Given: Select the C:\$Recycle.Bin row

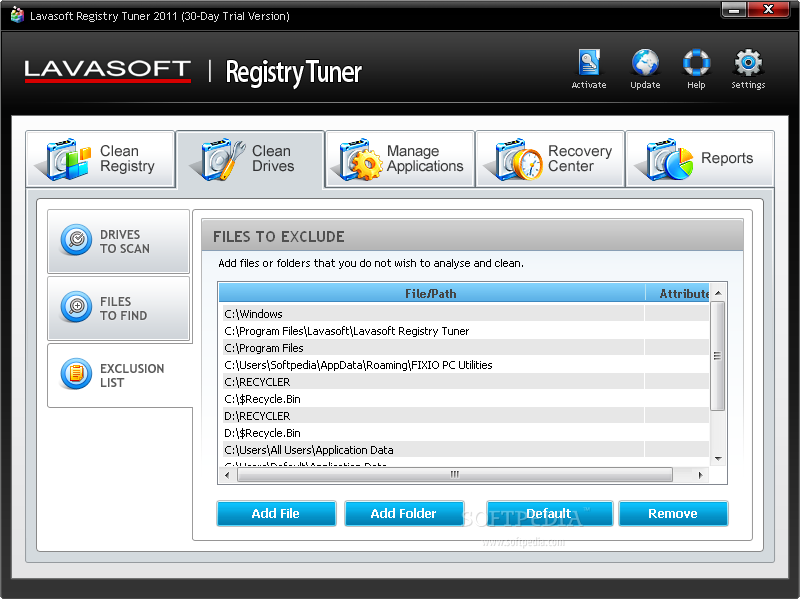Looking at the screenshot, I should 464,399.
